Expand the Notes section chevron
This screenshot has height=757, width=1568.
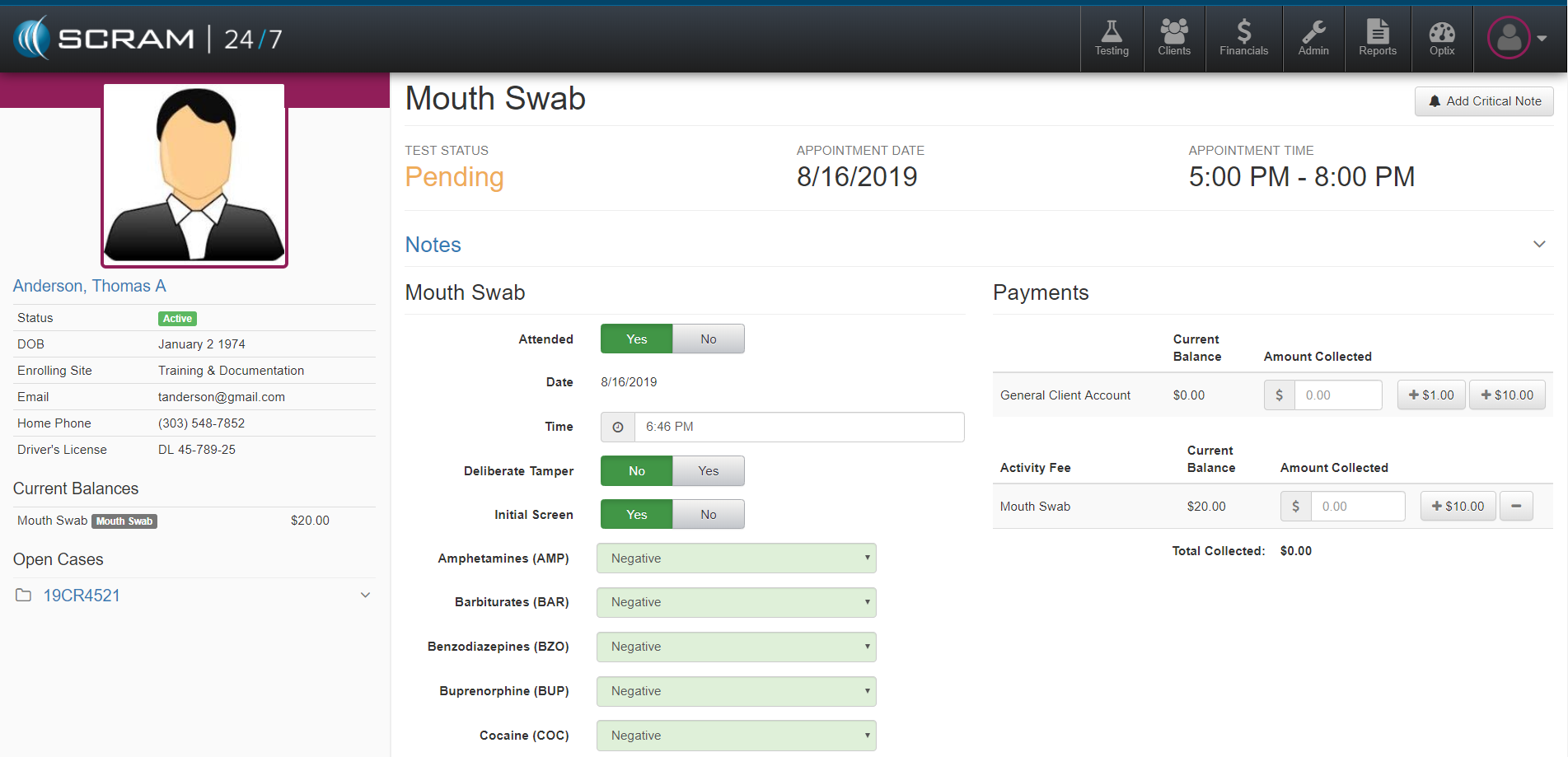click(1538, 245)
